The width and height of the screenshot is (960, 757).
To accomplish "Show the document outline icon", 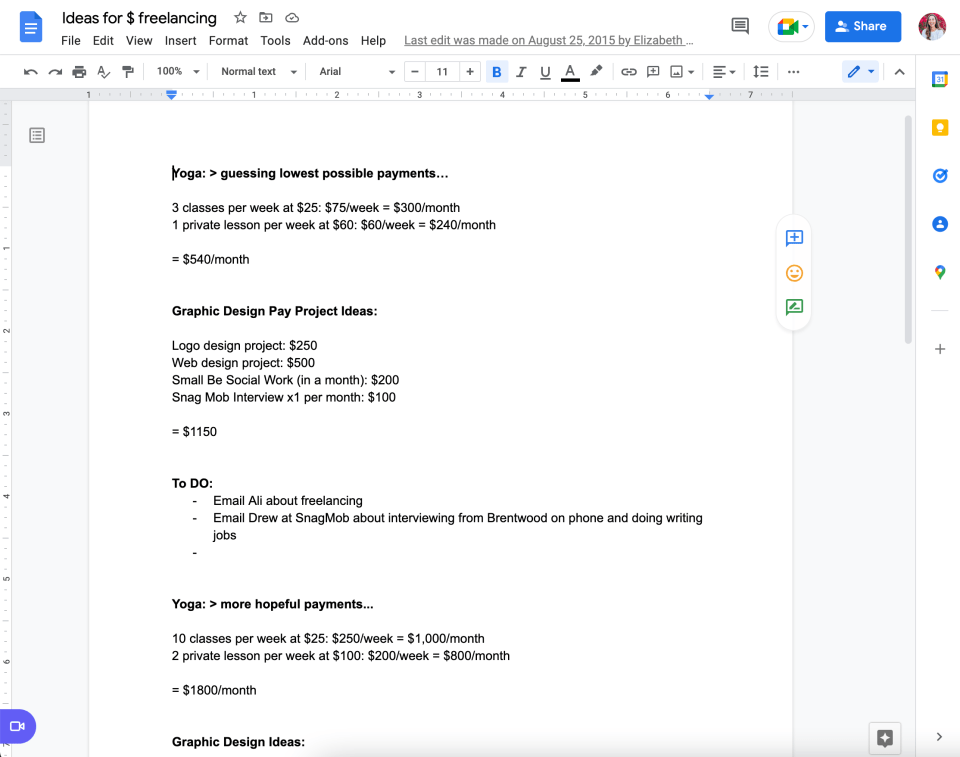I will point(36,134).
